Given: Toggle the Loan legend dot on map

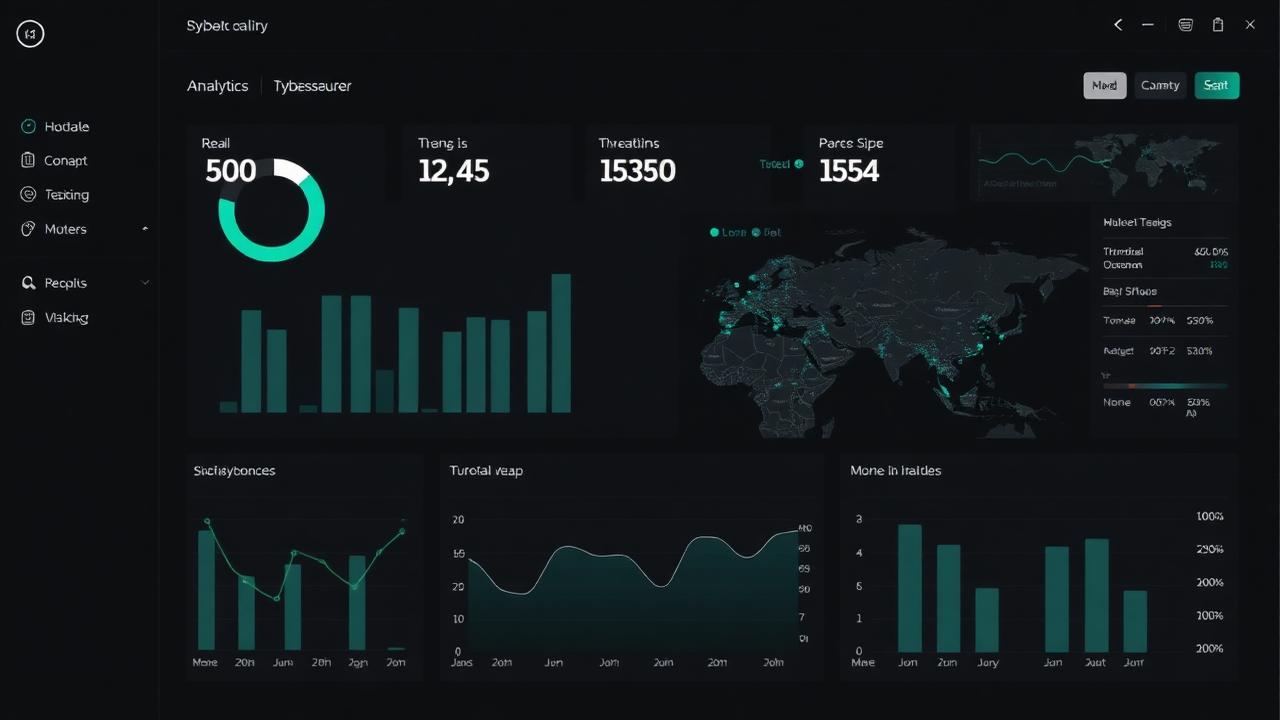Looking at the screenshot, I should pos(714,232).
